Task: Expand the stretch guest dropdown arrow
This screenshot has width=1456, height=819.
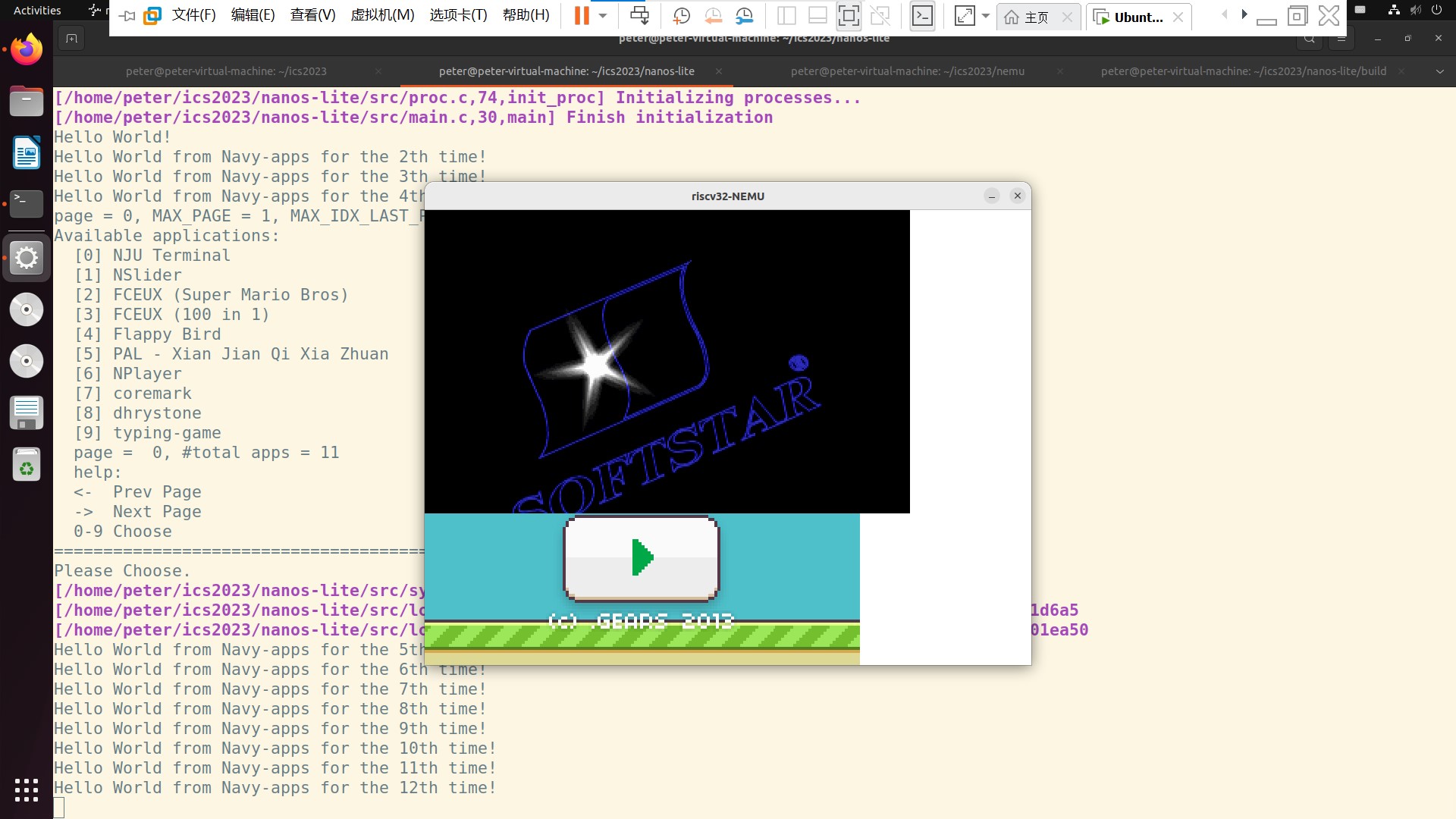Action: click(x=986, y=16)
